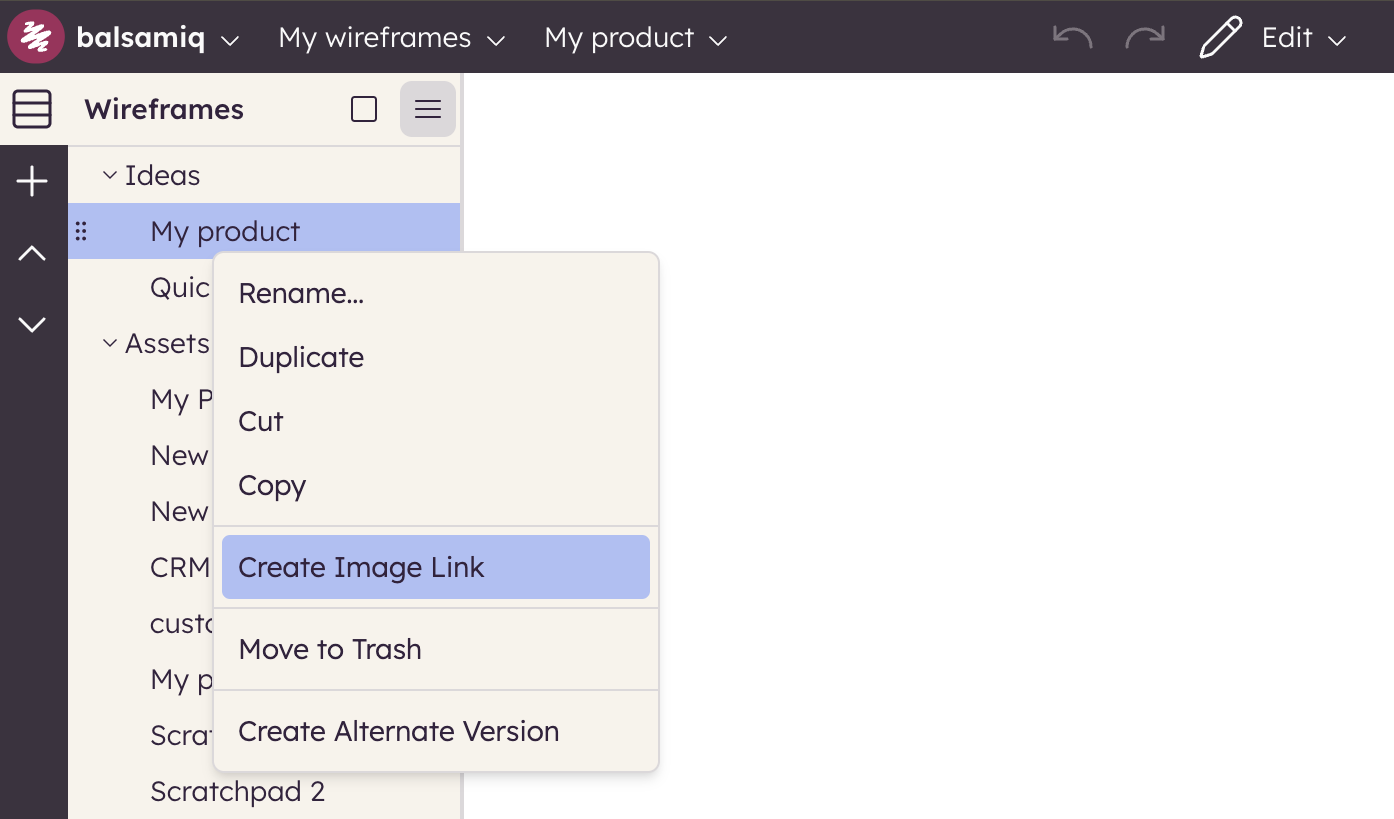Select Scratchpad 2 in the wireframes list
Screen dimensions: 1394x819
pyautogui.click(x=238, y=791)
